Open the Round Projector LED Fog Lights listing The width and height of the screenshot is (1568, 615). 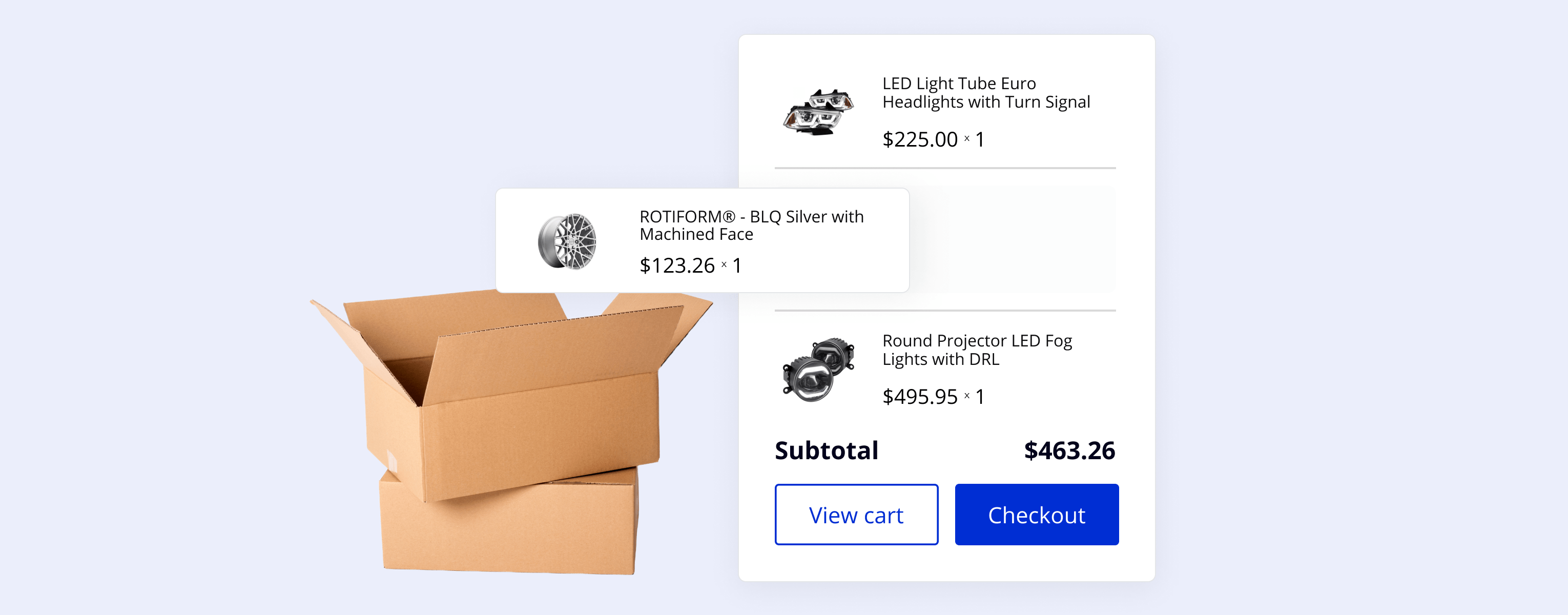[977, 350]
